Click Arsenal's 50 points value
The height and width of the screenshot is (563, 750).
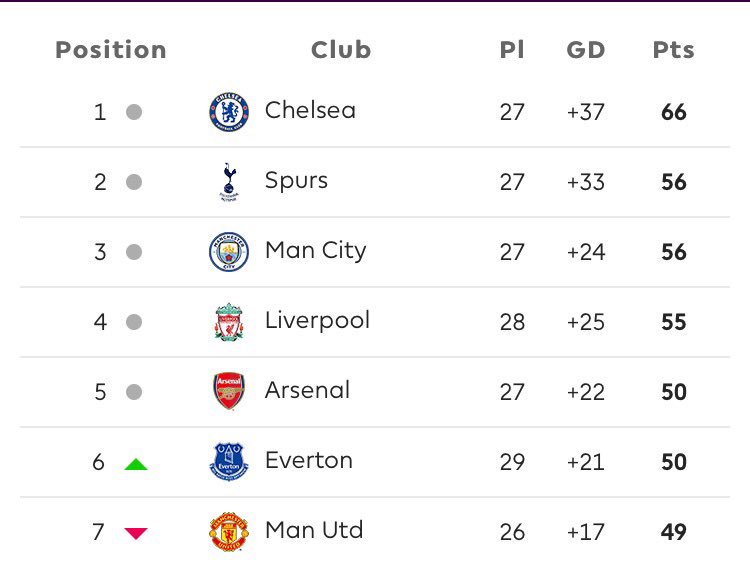pos(674,392)
